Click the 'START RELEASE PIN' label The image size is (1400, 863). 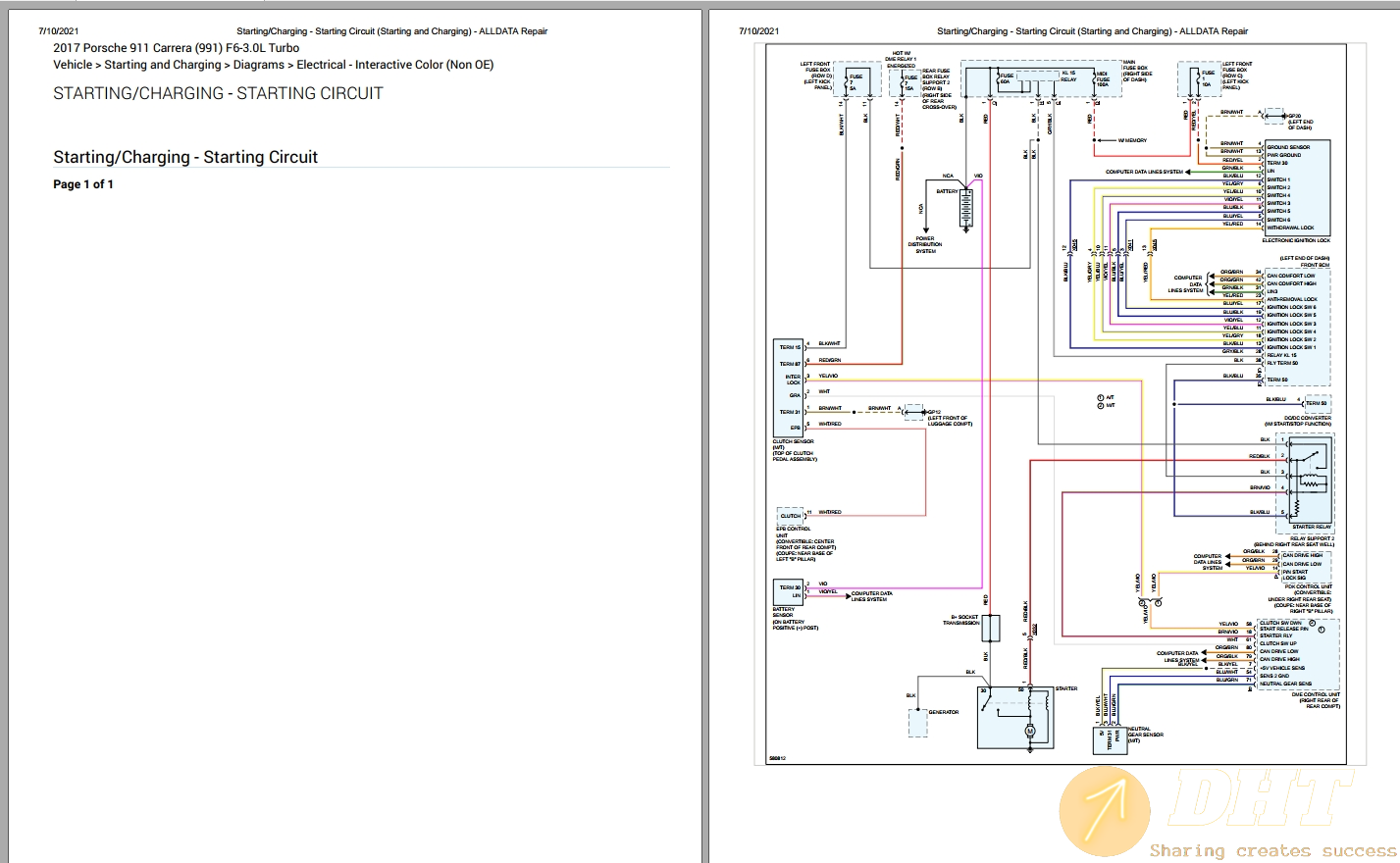coord(1284,629)
